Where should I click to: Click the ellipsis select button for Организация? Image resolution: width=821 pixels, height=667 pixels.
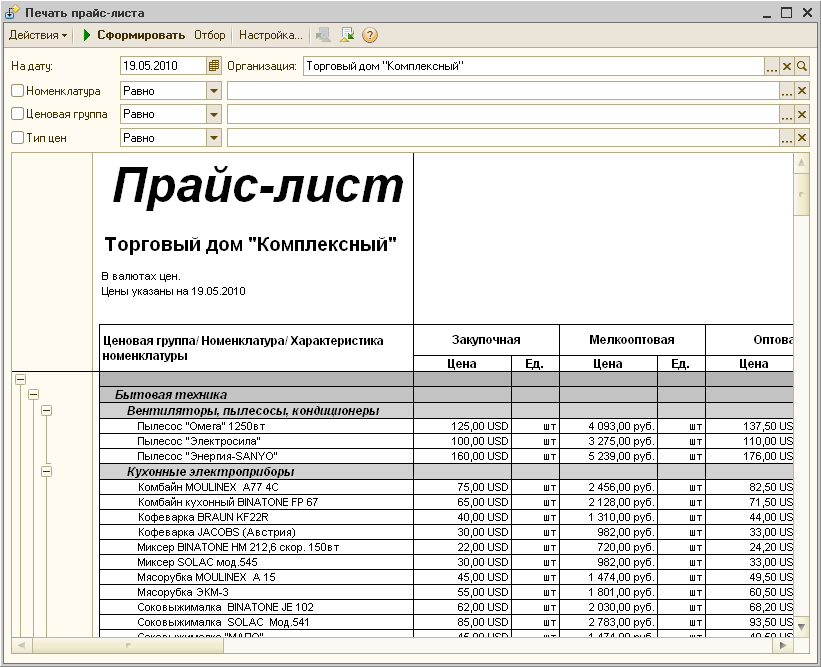771,66
